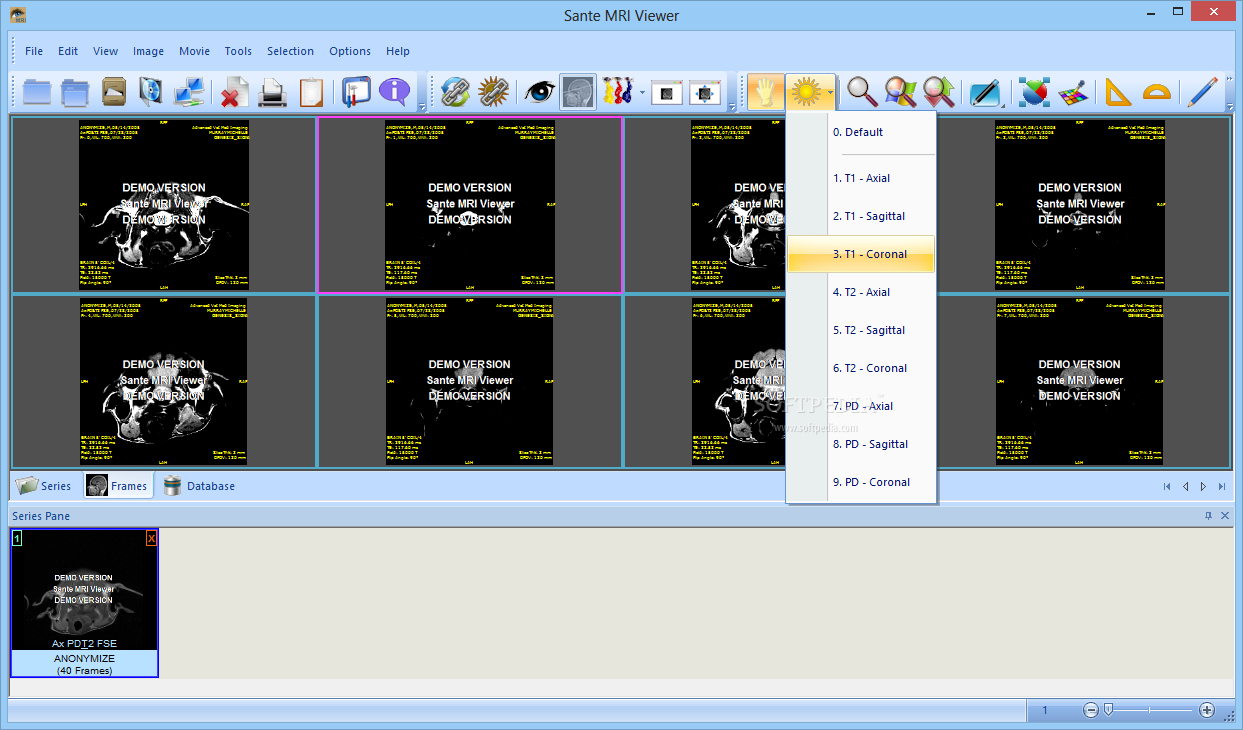Open the CD/DVD media icon
This screenshot has width=1243, height=730.
(151, 92)
